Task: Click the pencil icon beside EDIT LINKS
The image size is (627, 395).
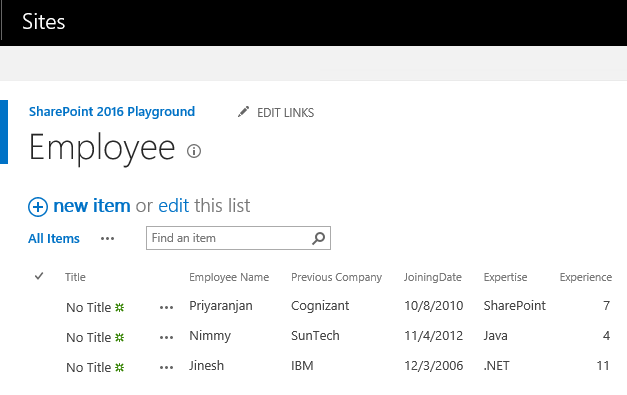Action: click(243, 112)
